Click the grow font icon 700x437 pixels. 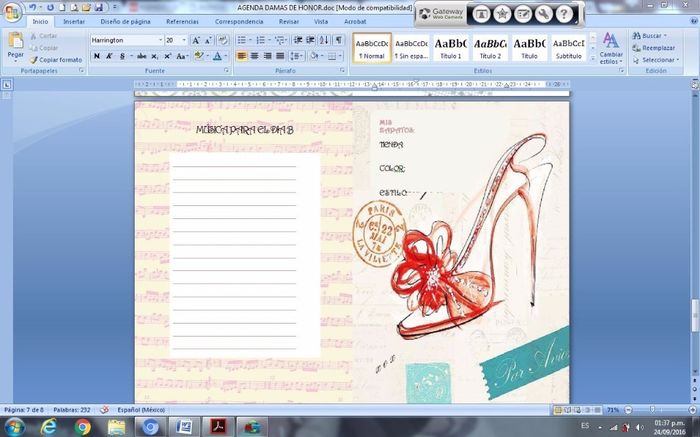[x=196, y=40]
